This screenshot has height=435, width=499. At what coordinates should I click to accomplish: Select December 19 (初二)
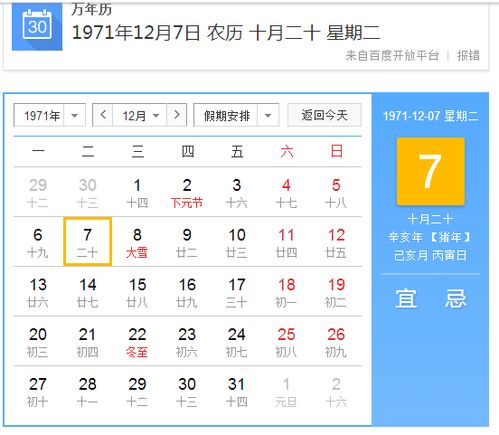coord(336,292)
